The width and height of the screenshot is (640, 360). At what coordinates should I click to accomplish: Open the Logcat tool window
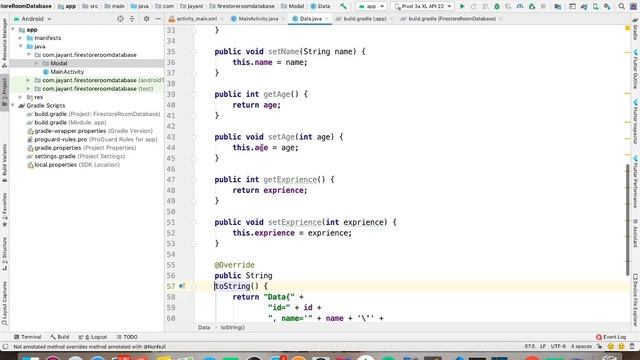[93, 337]
